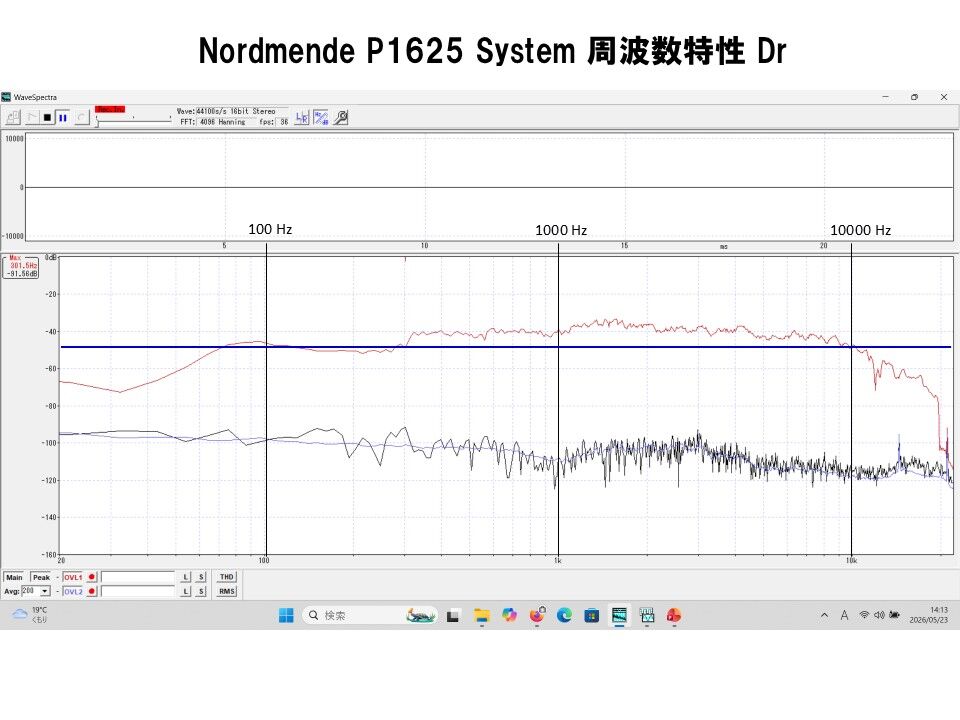
Task: Click the speaker volume tray icon
Action: (879, 615)
